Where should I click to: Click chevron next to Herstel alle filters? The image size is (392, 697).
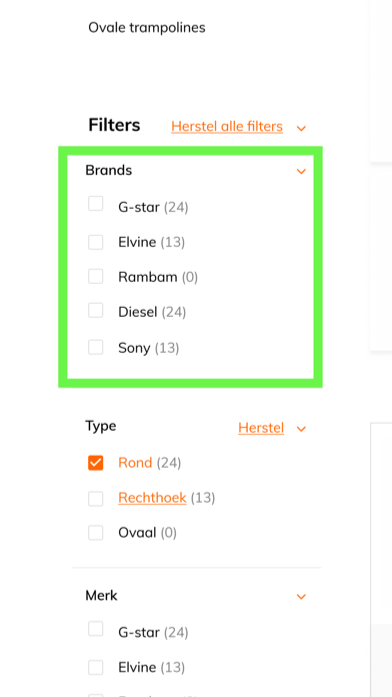click(301, 128)
